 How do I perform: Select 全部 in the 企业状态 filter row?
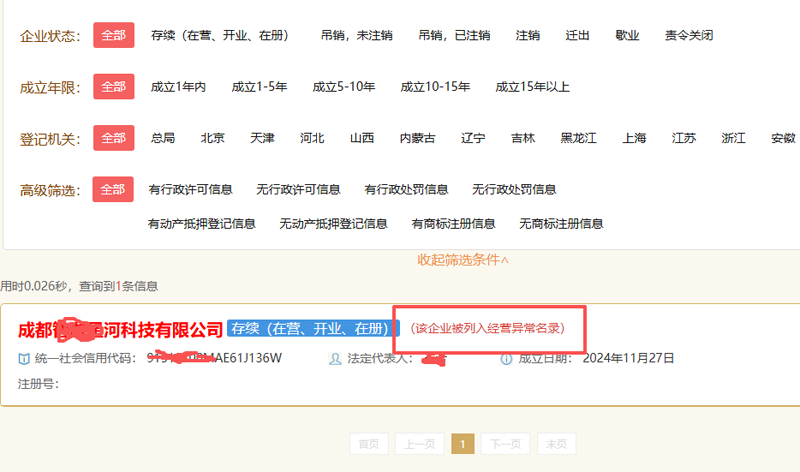(x=114, y=35)
